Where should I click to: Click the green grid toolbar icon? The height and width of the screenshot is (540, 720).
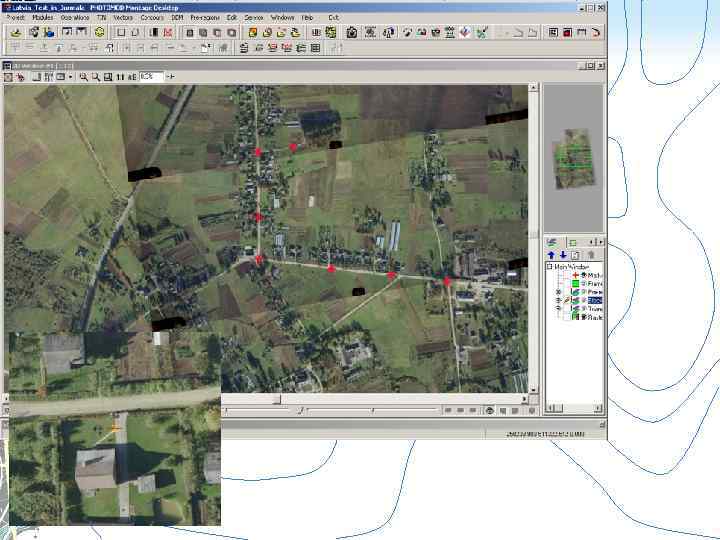(x=331, y=32)
